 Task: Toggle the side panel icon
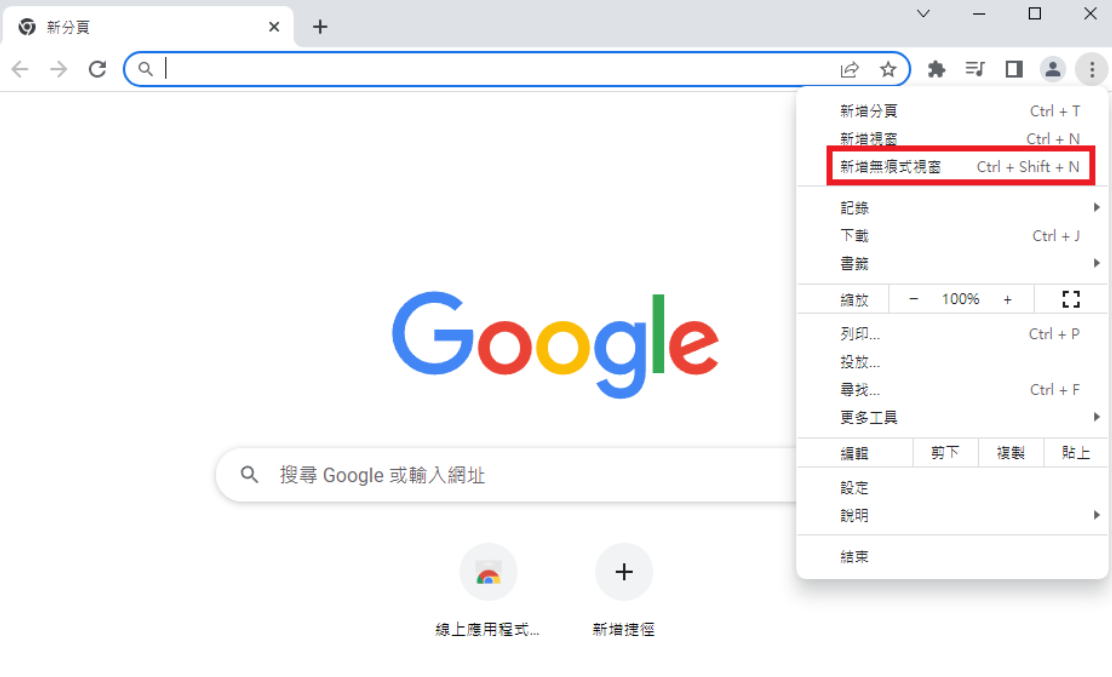(1014, 69)
